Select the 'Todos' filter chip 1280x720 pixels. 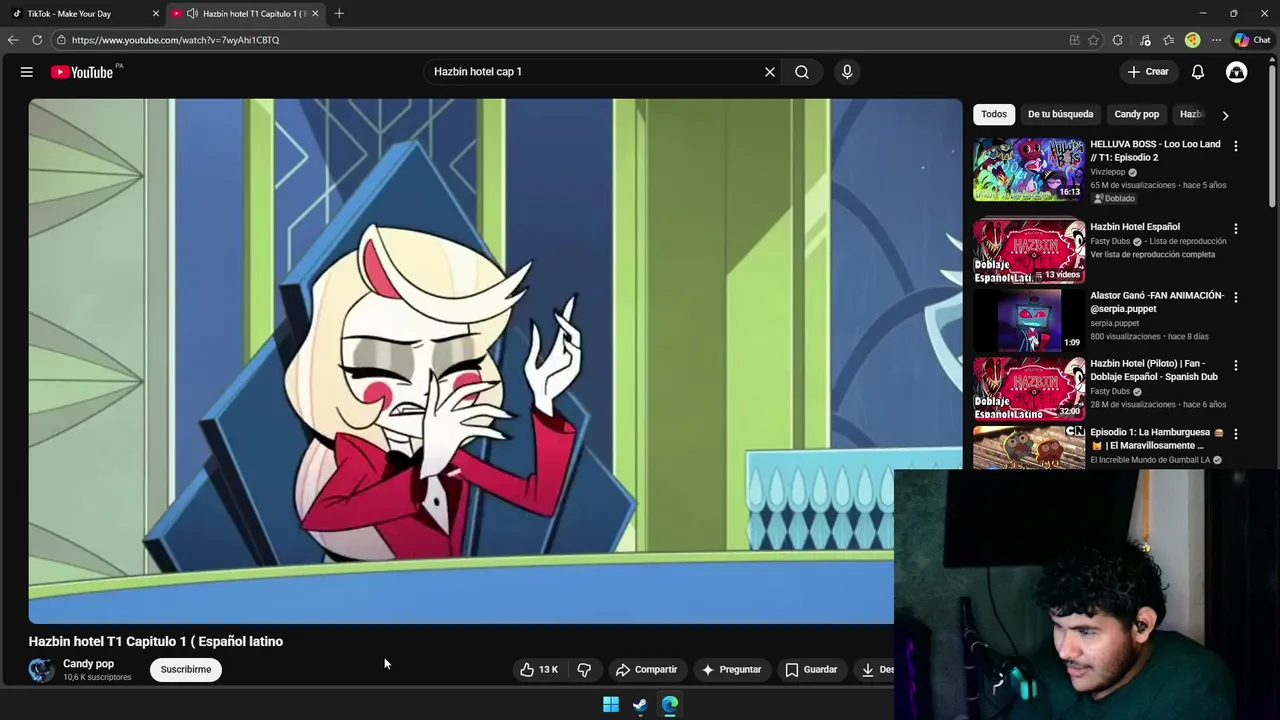tap(994, 114)
